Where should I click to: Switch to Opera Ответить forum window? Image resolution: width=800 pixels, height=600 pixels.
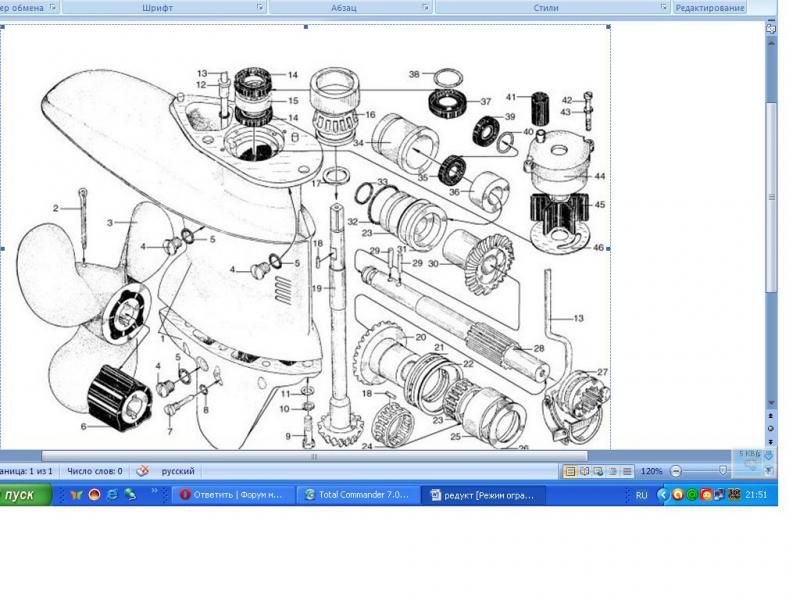[x=233, y=494]
